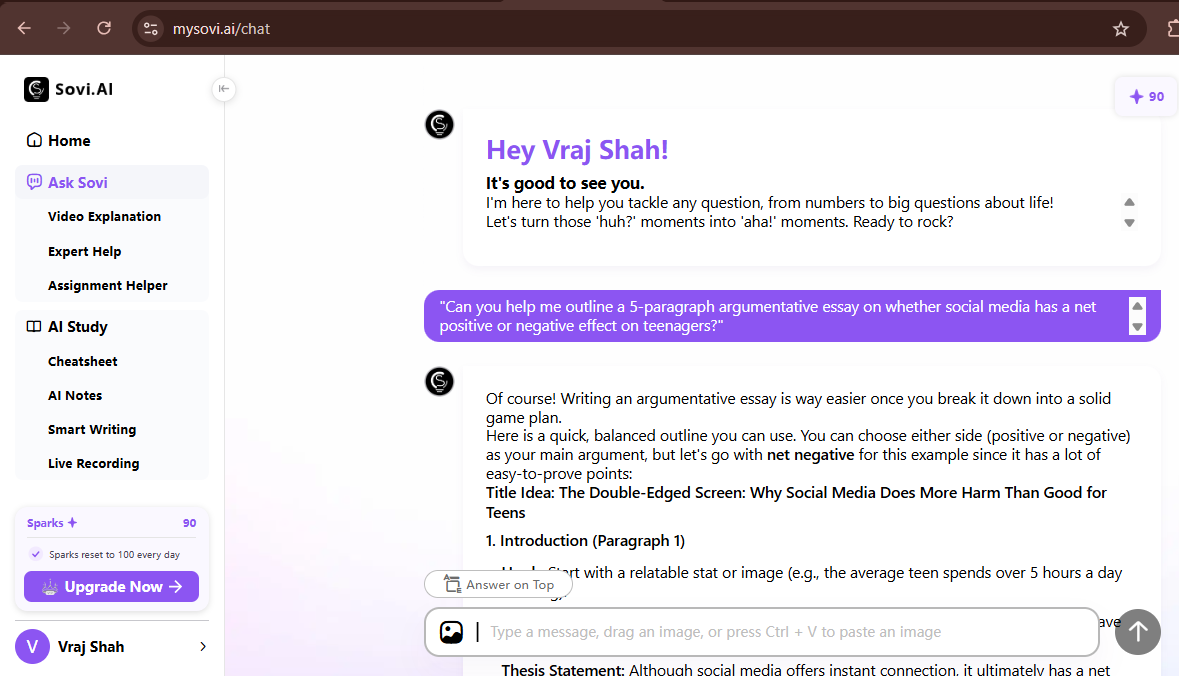Click the browser forward arrow

64,29
